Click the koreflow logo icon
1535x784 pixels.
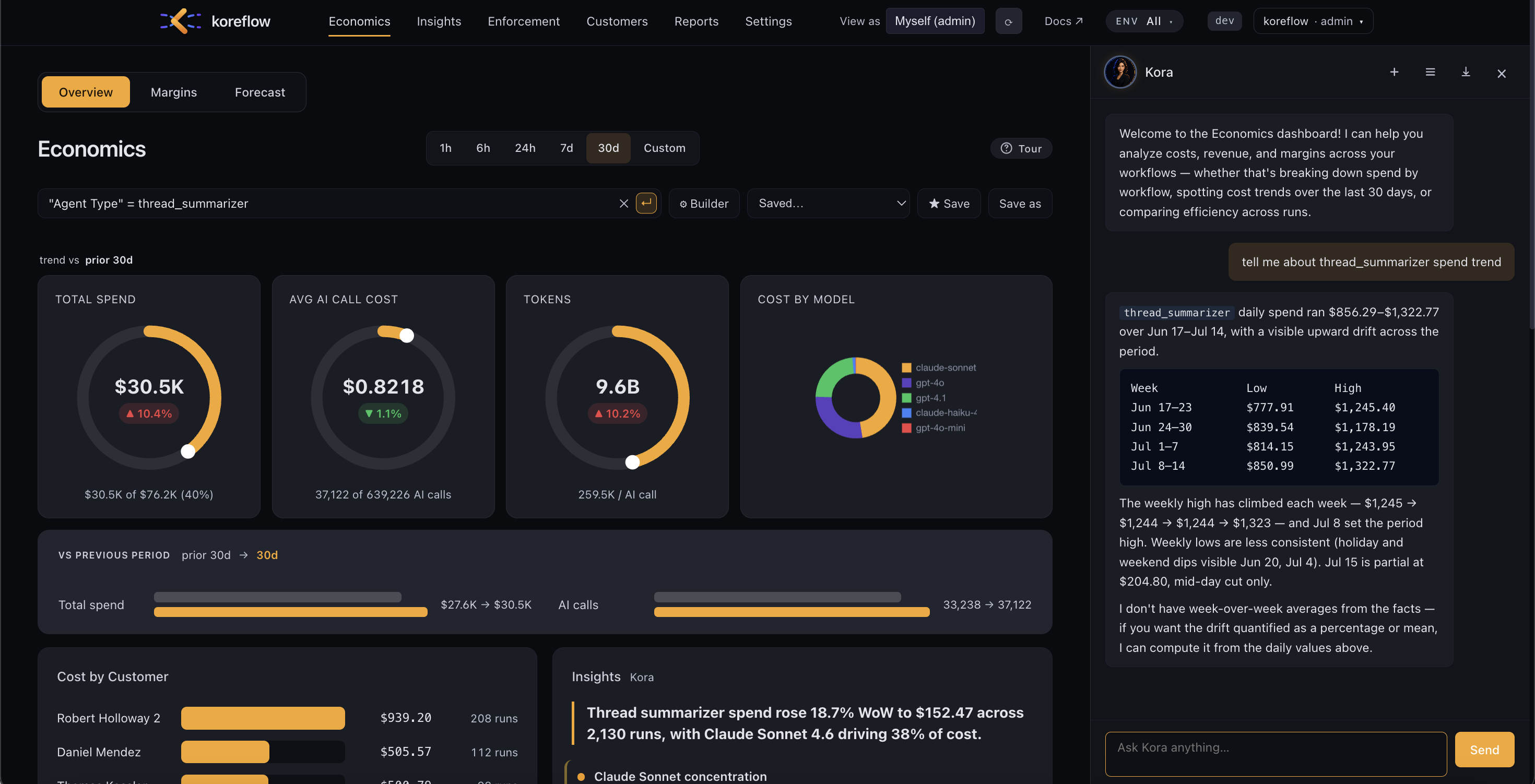[x=180, y=21]
